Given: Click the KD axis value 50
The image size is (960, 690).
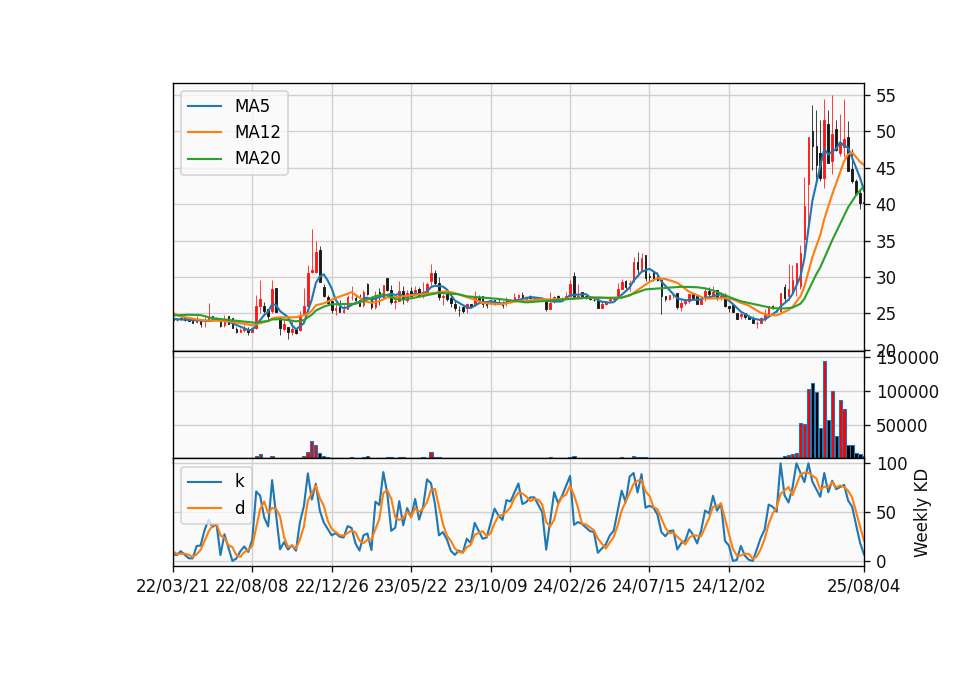Looking at the screenshot, I should [886, 513].
